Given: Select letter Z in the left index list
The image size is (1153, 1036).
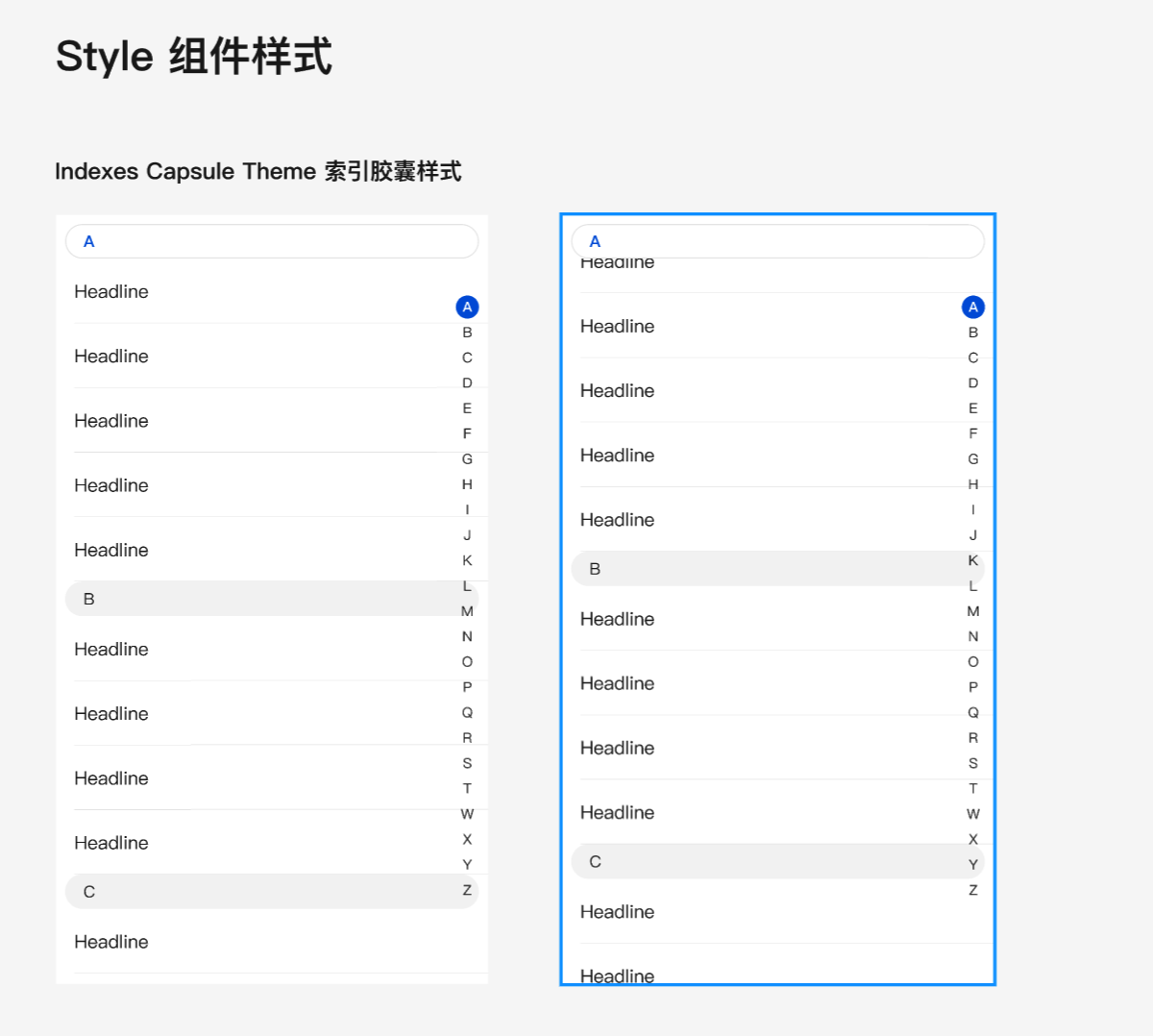Looking at the screenshot, I should point(467,890).
